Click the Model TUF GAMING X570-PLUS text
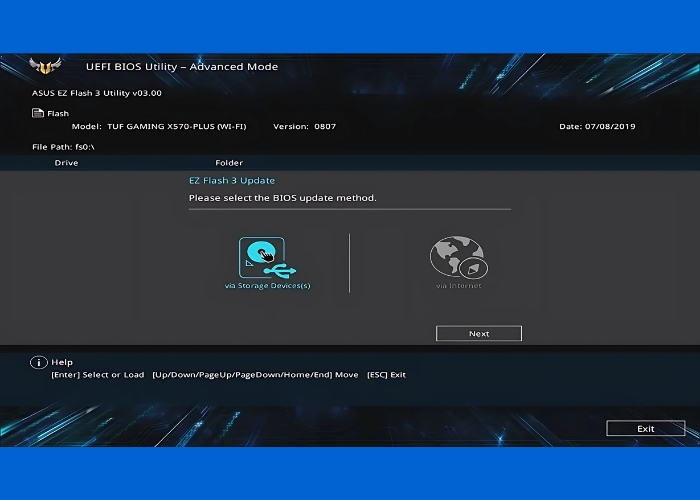The height and width of the screenshot is (500, 700). [x=158, y=127]
